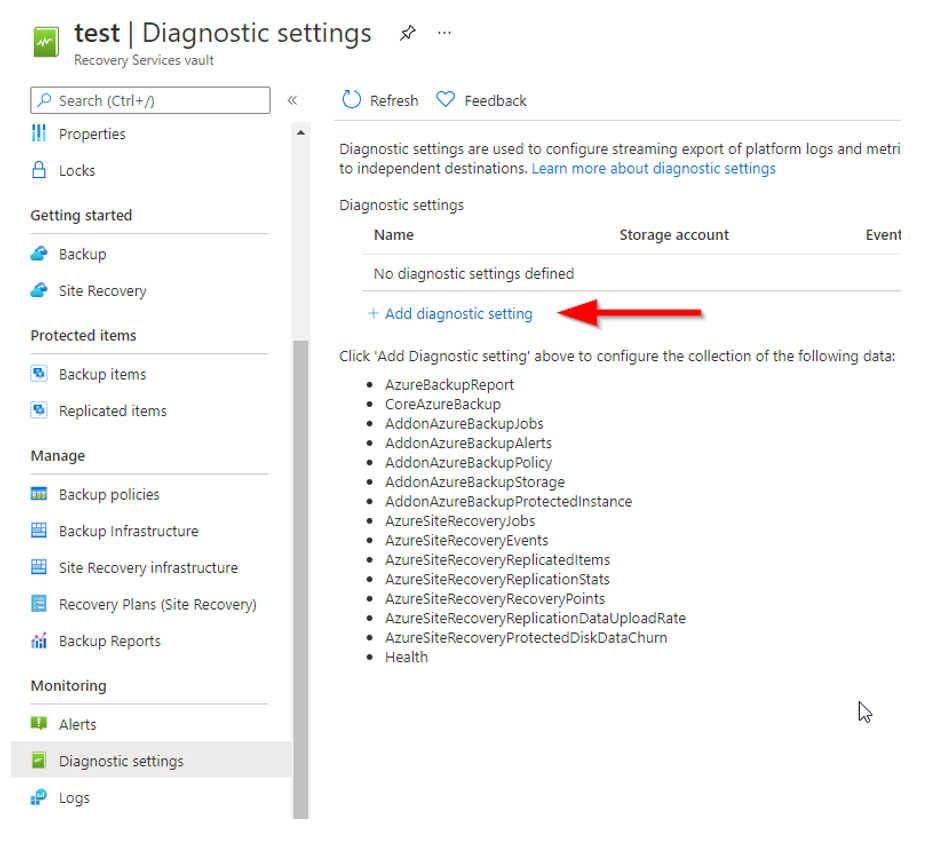Click 'No diagnostic settings defined' row
The width and height of the screenshot is (925, 841).
click(631, 274)
